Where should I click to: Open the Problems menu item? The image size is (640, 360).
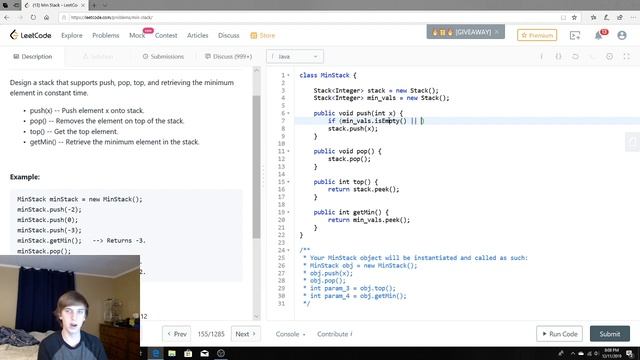(x=106, y=36)
